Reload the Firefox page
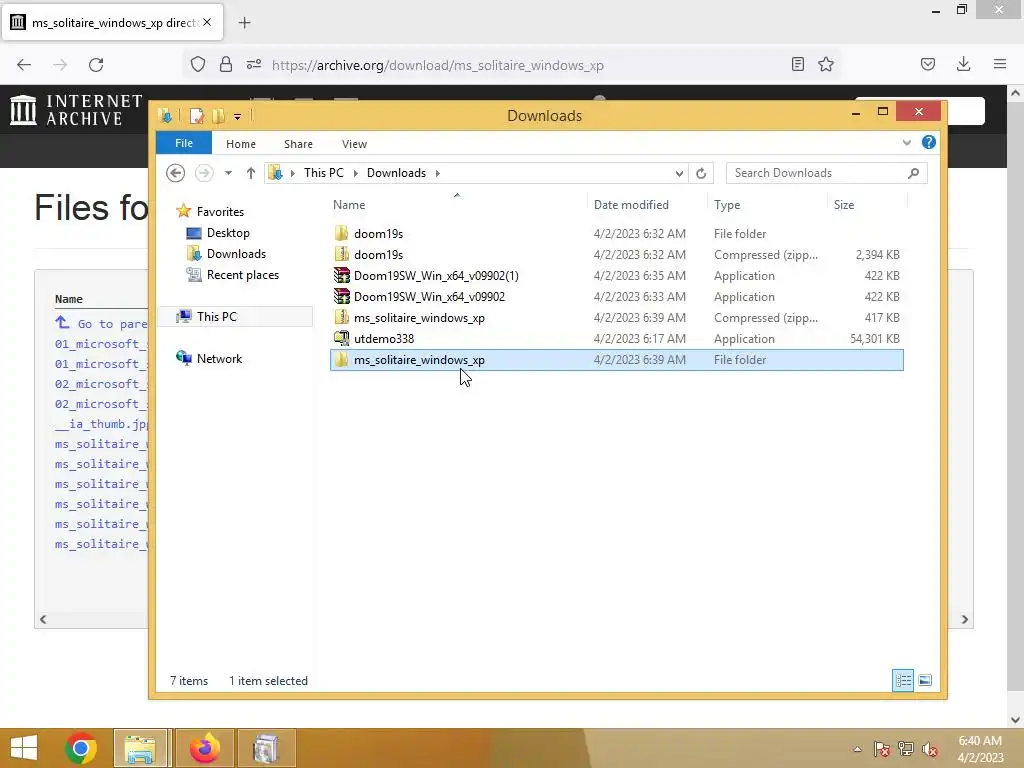 (96, 65)
